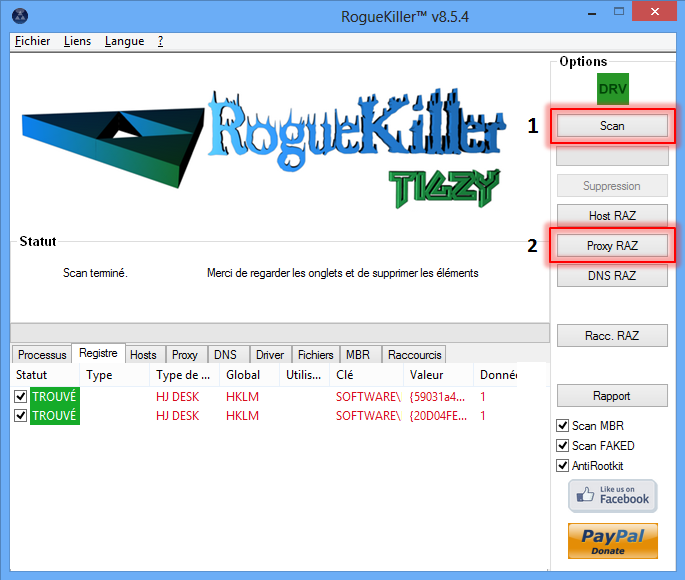
Task: Click the value {20D04FE... in second row
Action: [x=438, y=416]
